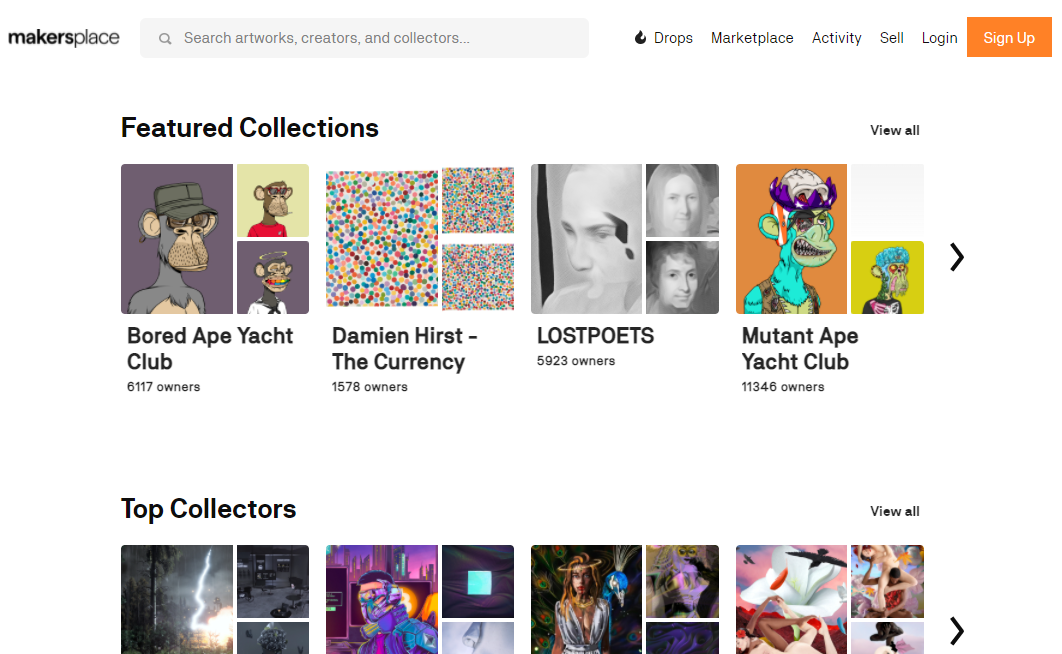Click the 6117 owners text
This screenshot has width=1062, height=654.
tap(163, 387)
